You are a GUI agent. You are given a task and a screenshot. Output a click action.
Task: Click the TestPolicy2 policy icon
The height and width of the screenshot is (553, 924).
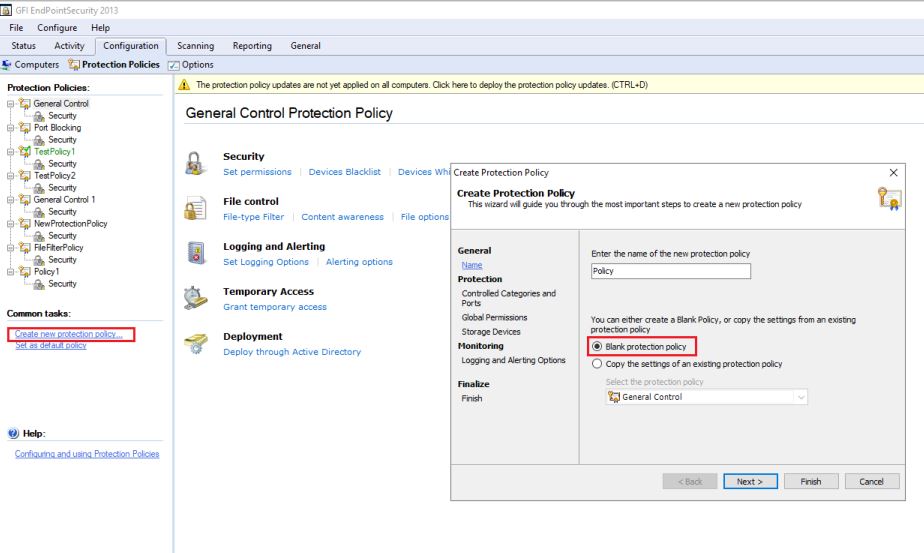[x=25, y=176]
